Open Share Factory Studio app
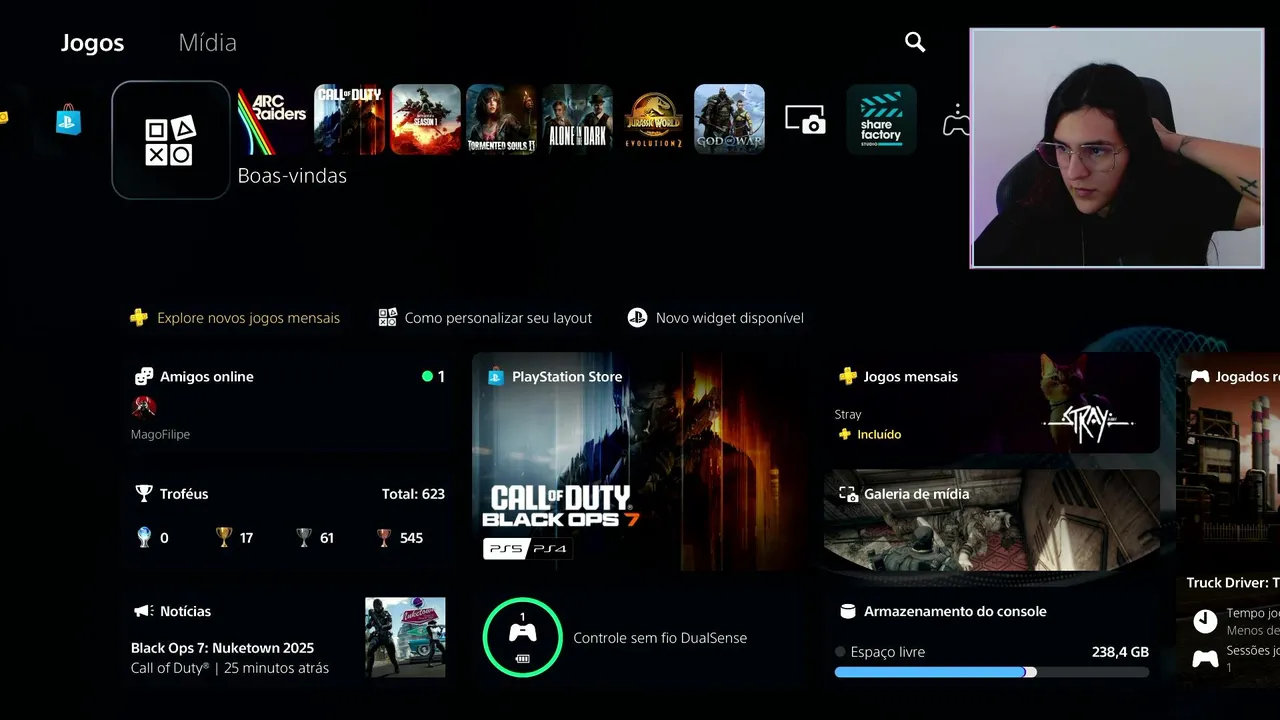Screen dimensions: 1280x720 point(881,120)
